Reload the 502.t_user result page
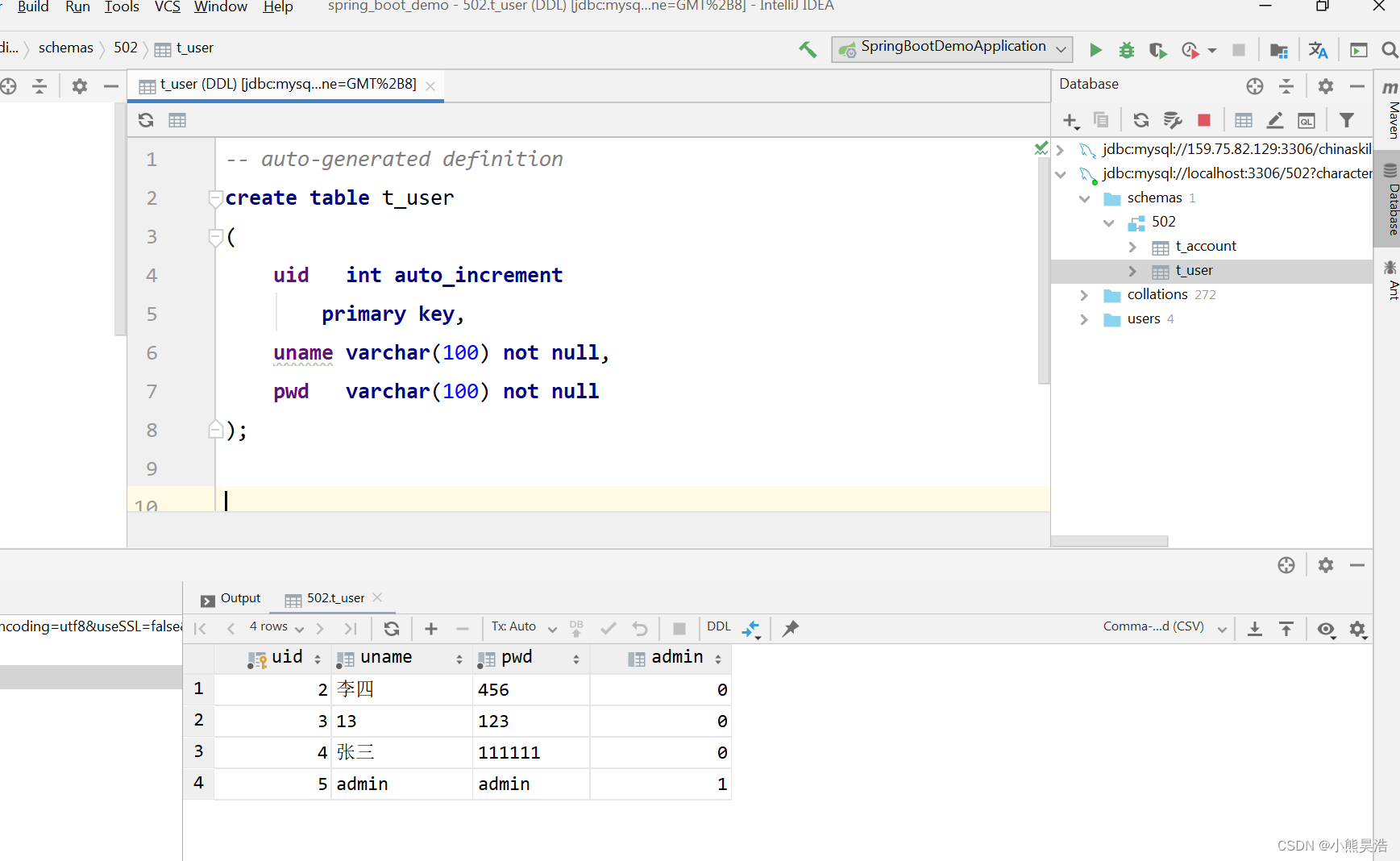The width and height of the screenshot is (1400, 861). [392, 628]
